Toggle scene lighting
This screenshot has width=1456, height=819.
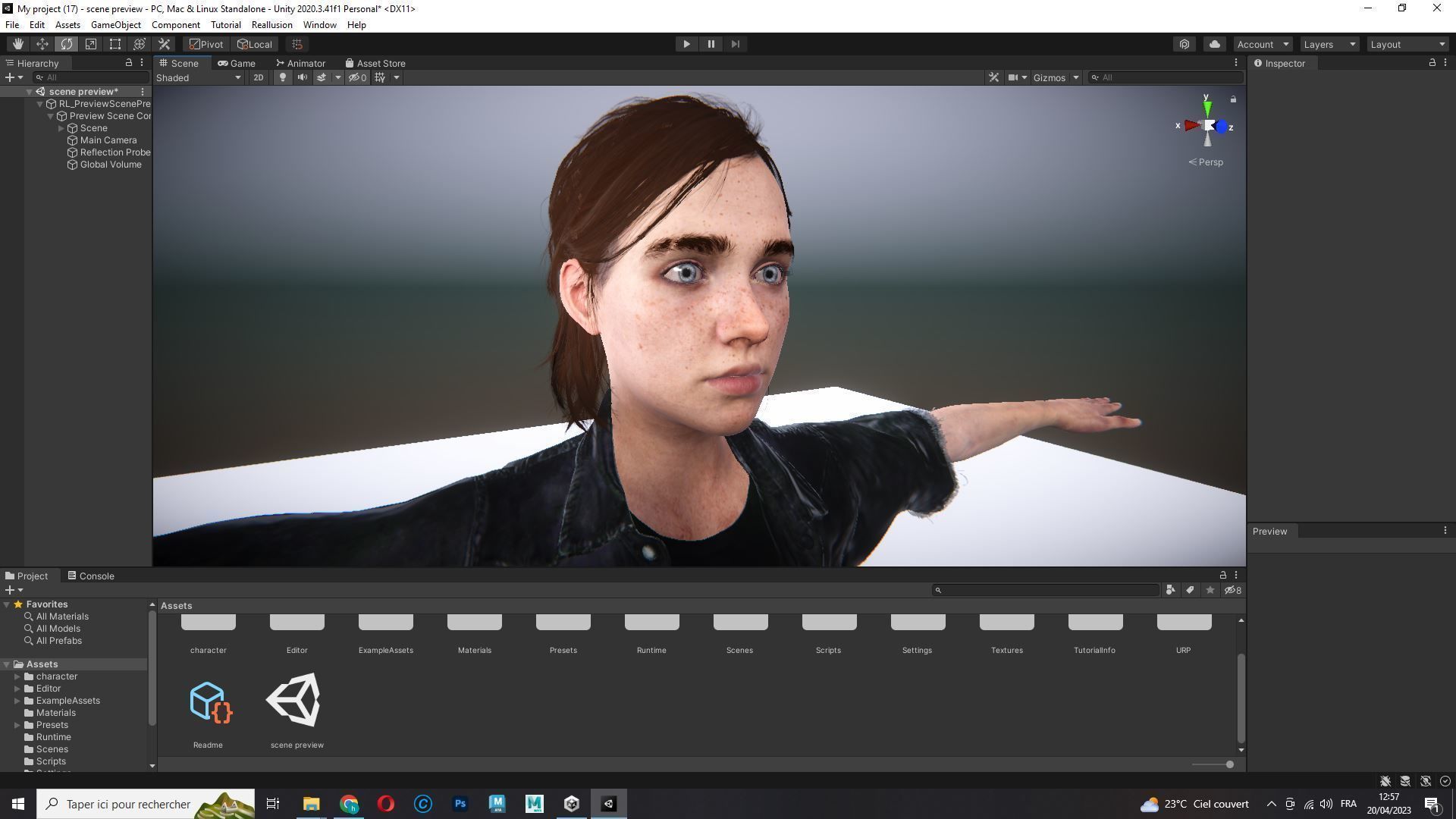click(x=282, y=77)
